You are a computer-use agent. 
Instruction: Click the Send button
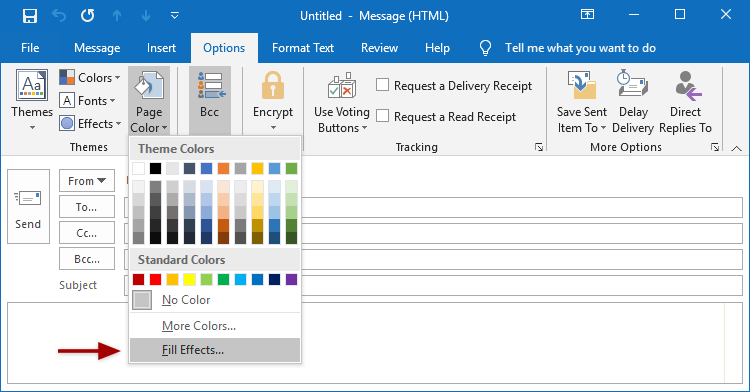click(28, 207)
